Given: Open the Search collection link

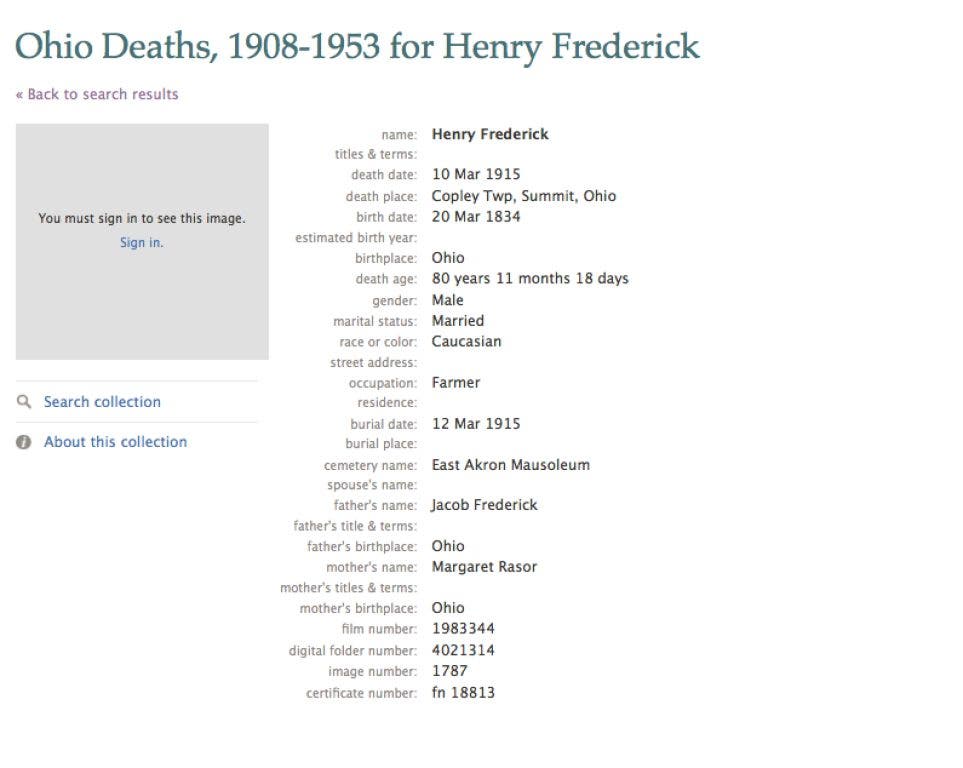Looking at the screenshot, I should coord(102,402).
